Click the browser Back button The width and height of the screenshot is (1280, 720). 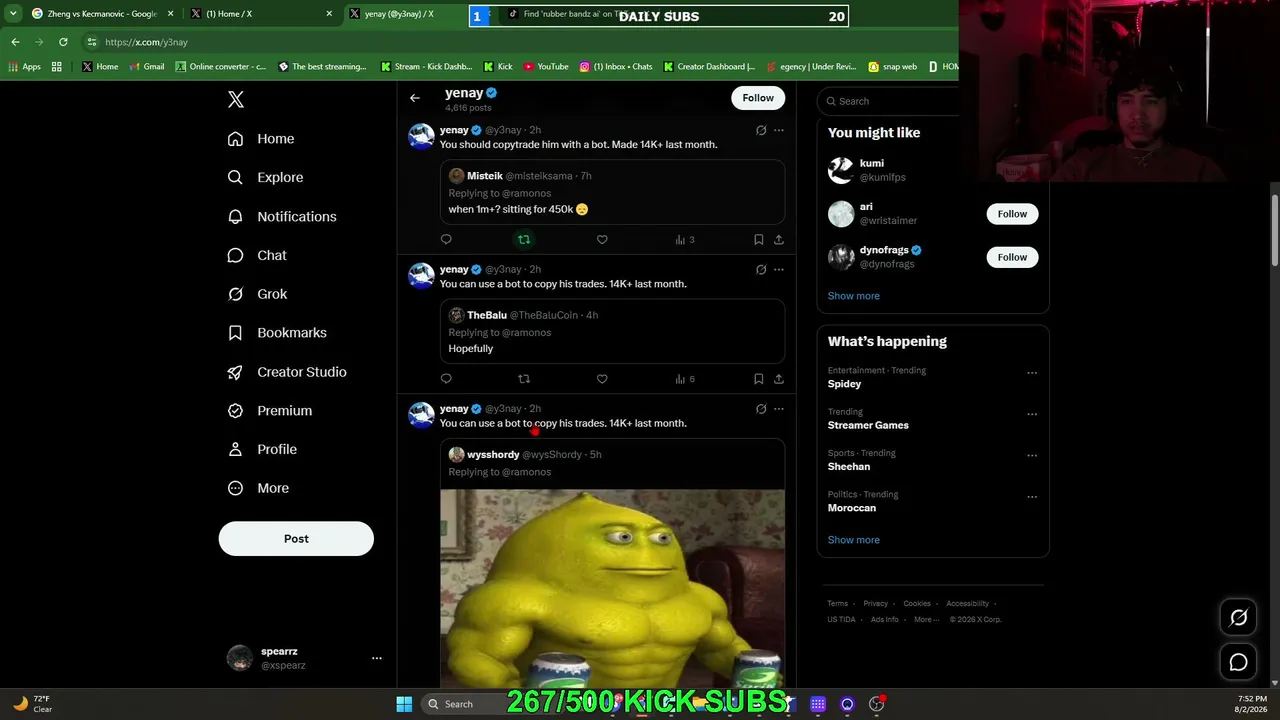15,42
